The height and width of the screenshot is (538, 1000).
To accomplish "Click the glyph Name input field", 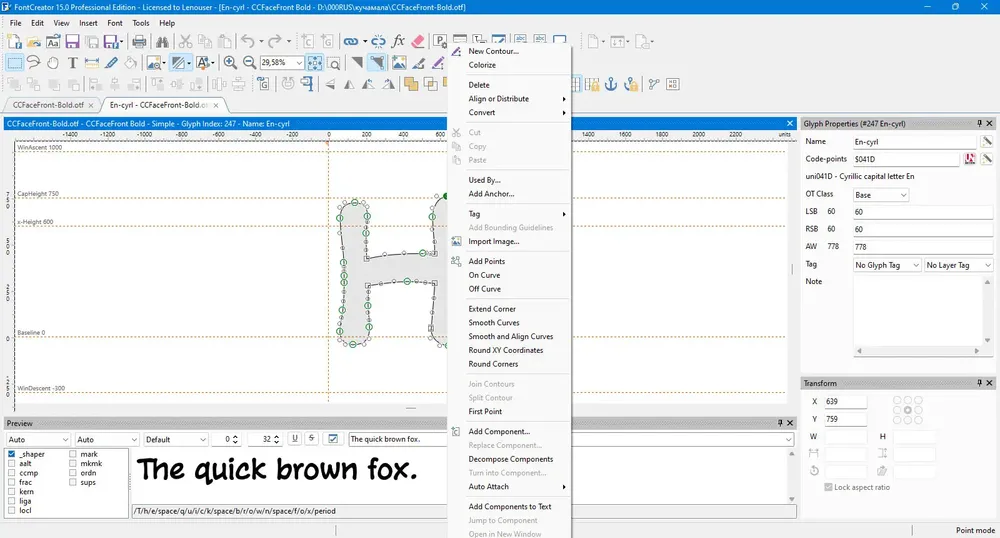I will coord(913,142).
